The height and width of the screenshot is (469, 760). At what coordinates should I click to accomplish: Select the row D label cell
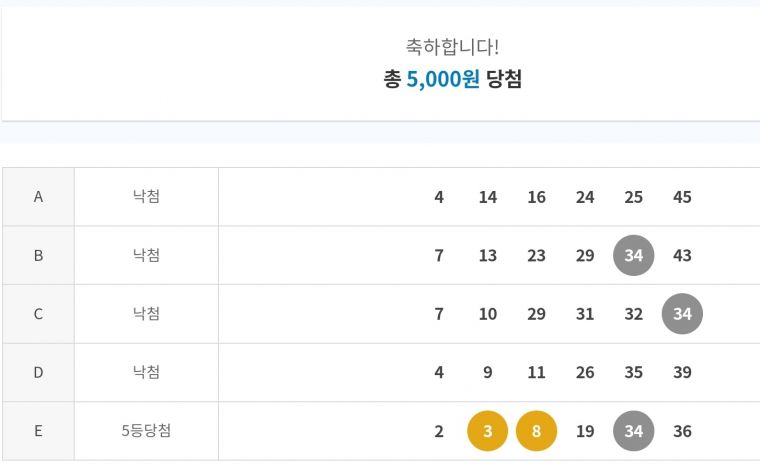38,372
